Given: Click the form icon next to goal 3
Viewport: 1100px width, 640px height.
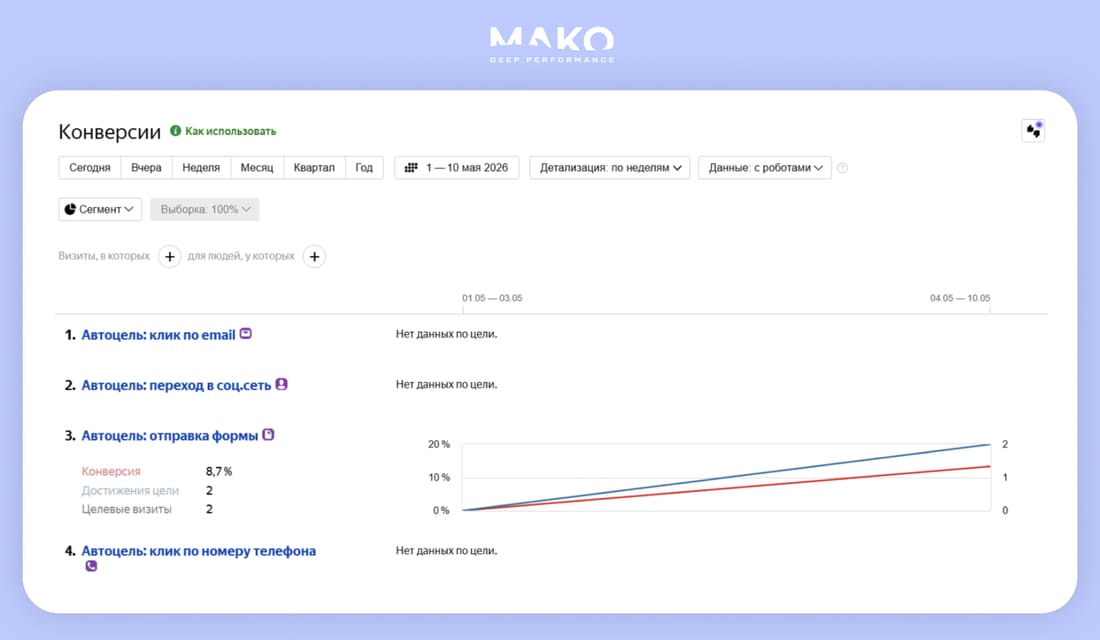Looking at the screenshot, I should click(268, 434).
